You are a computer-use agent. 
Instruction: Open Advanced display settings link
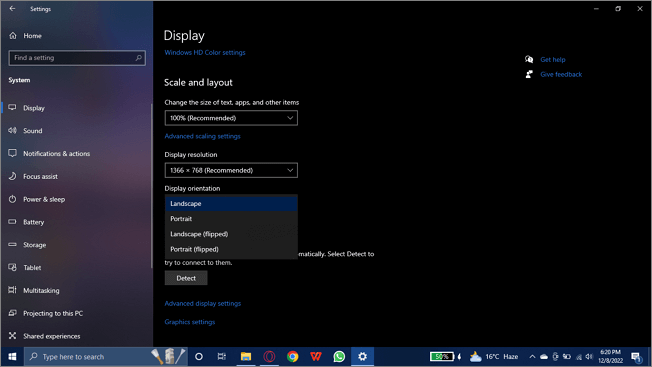(203, 304)
